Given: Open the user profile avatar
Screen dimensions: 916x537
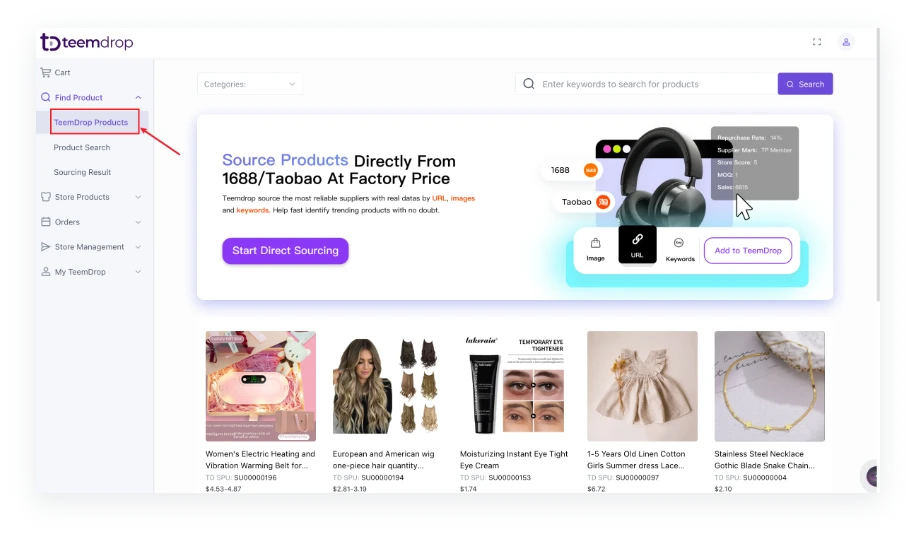Looking at the screenshot, I should coord(846,42).
